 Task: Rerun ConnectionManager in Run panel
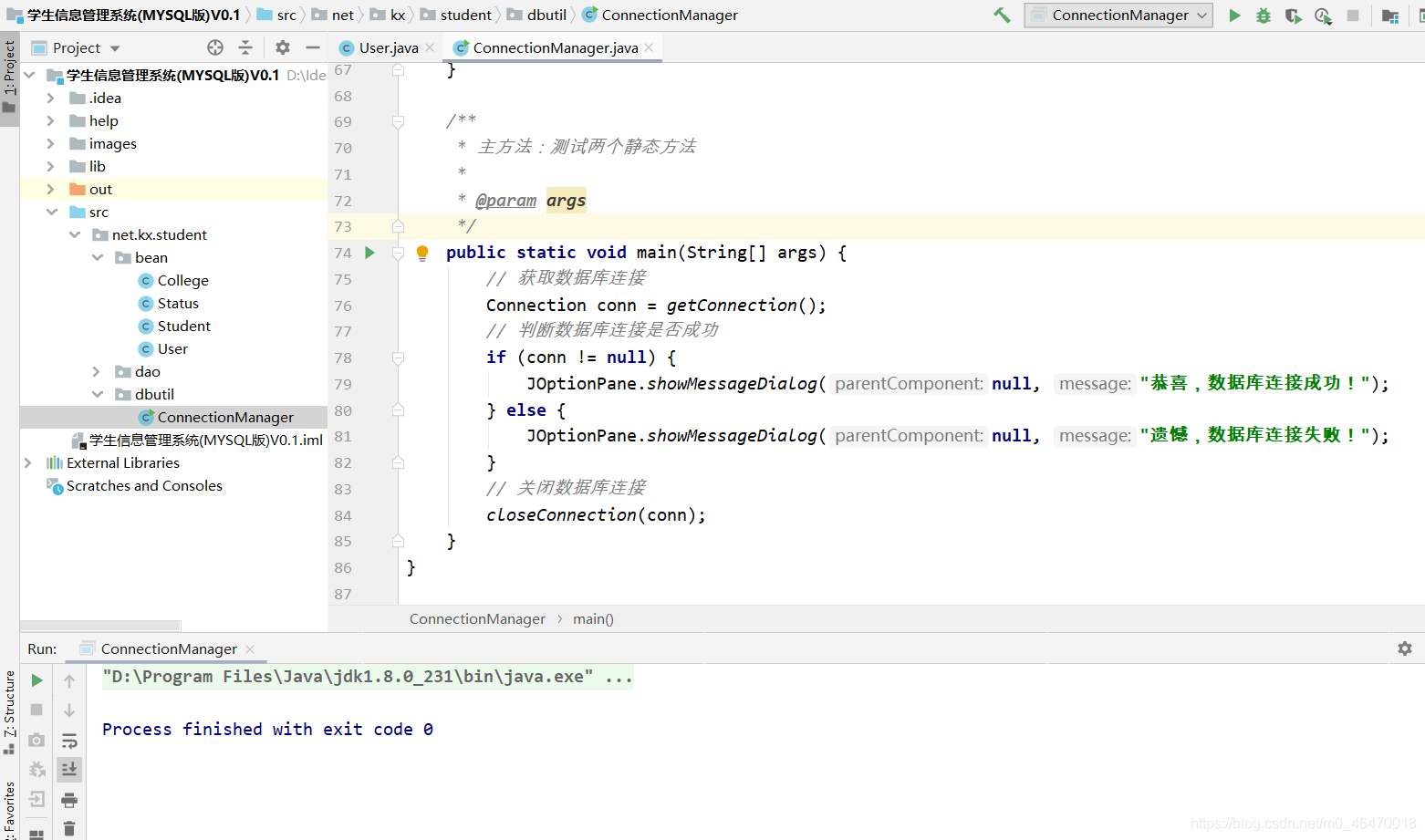[x=36, y=680]
